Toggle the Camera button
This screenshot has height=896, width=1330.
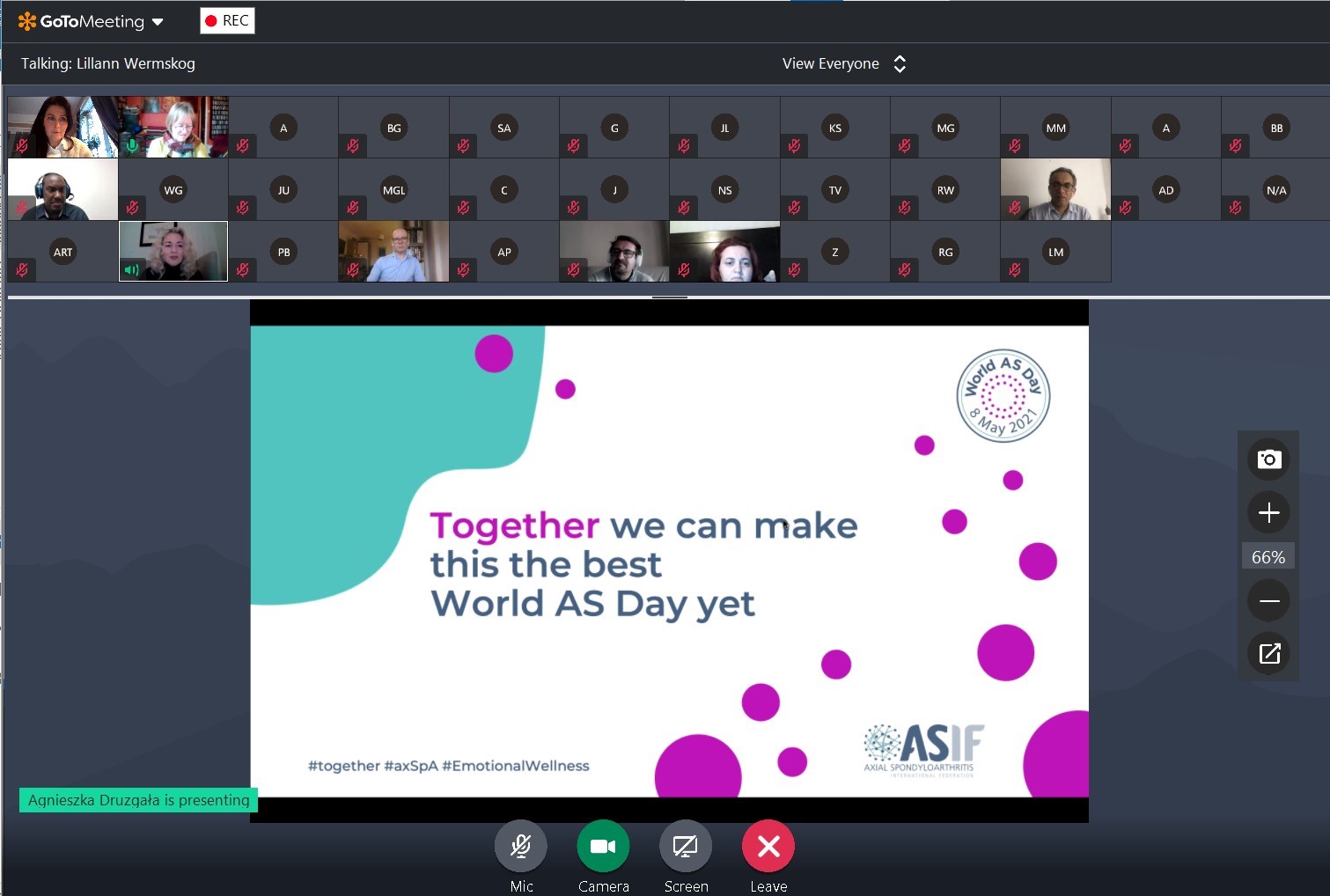(x=603, y=847)
